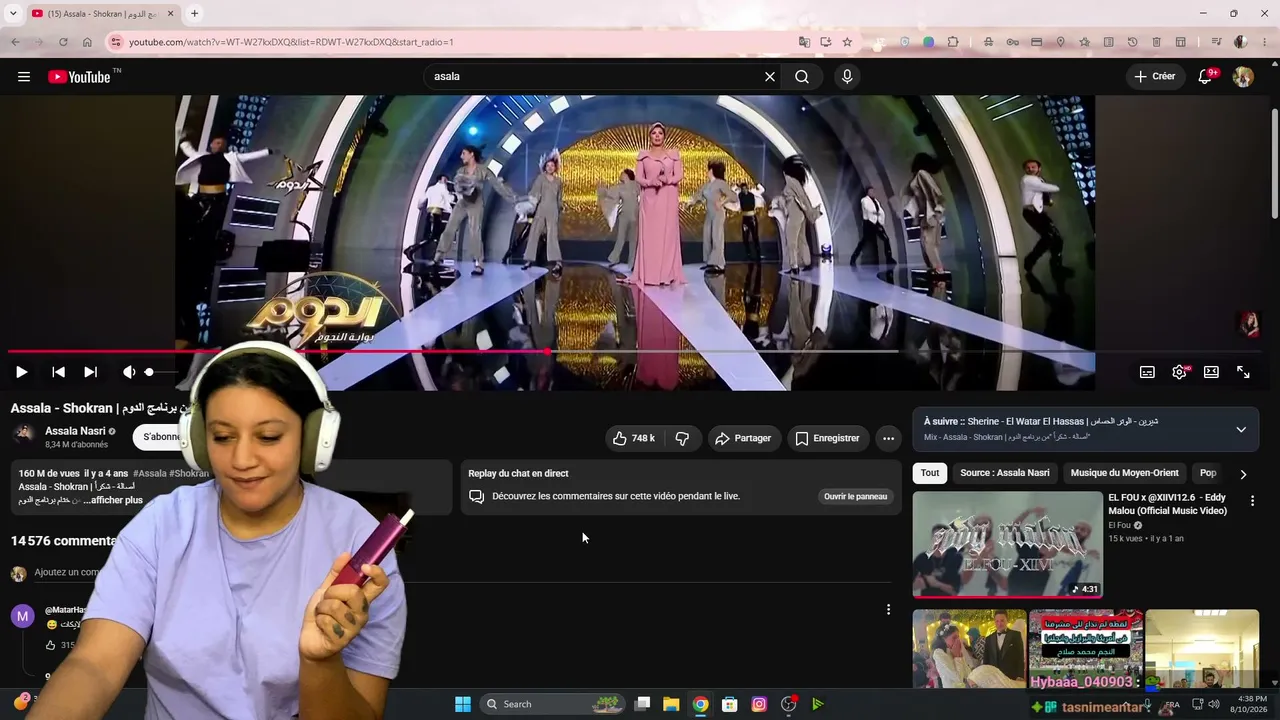Select the Pop filter chip

click(x=1208, y=473)
